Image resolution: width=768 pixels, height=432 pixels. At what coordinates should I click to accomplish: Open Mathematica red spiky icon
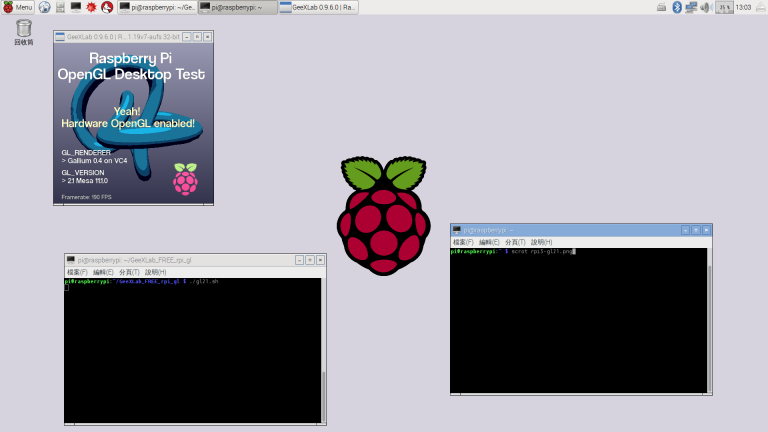coord(91,7)
